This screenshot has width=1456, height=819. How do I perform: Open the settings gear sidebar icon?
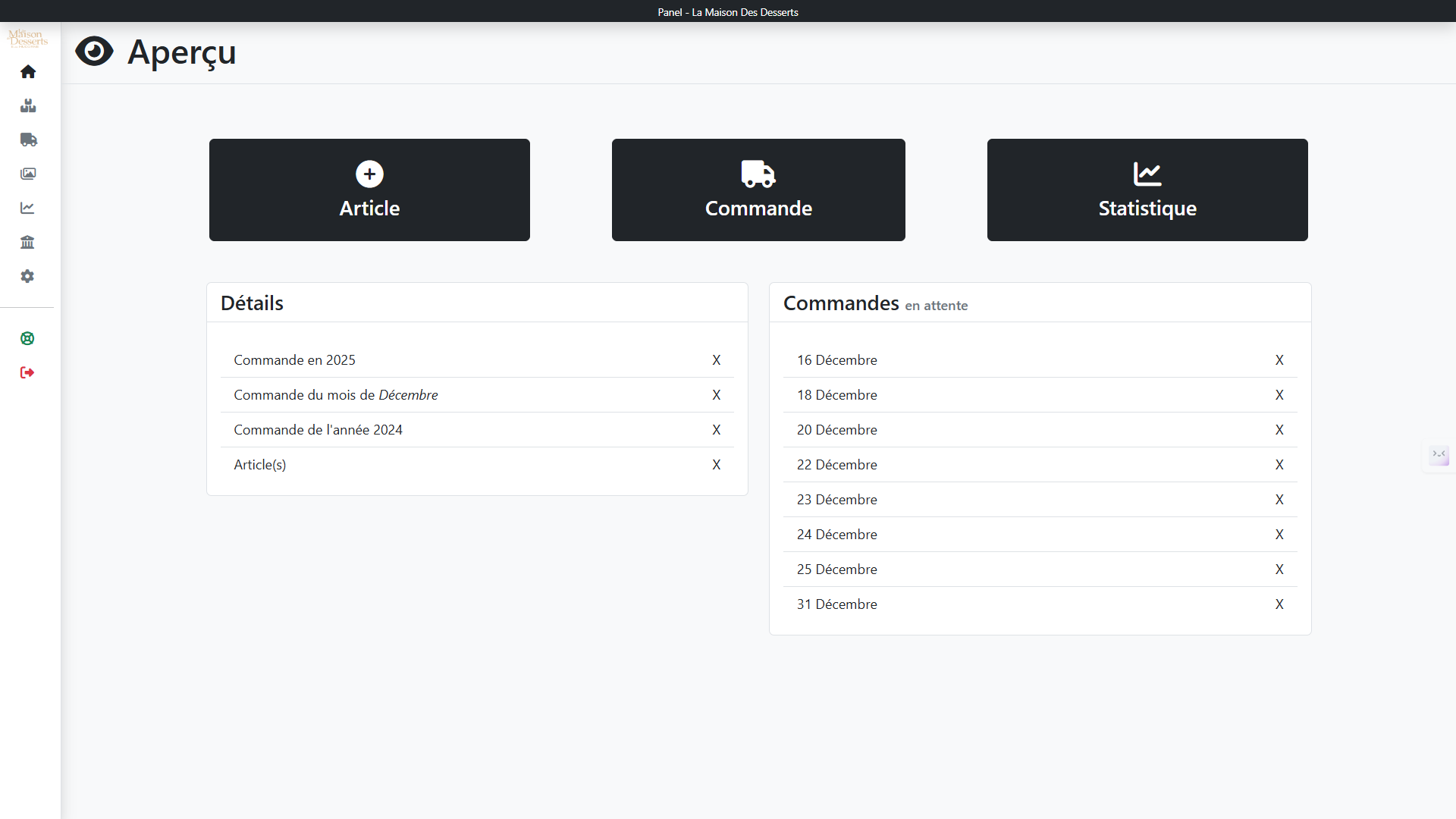coord(28,276)
